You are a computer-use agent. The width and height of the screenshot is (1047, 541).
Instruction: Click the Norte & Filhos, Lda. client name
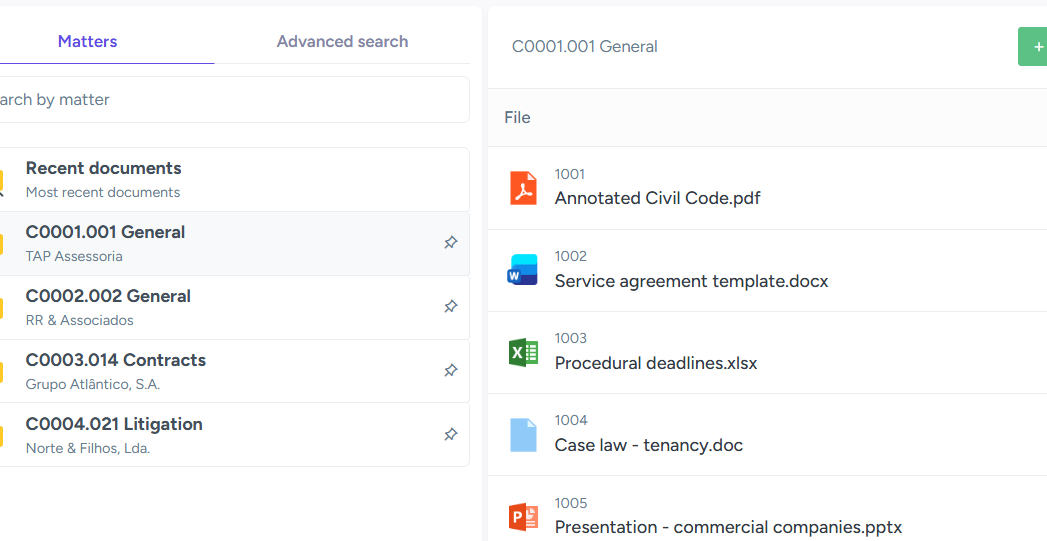click(87, 449)
